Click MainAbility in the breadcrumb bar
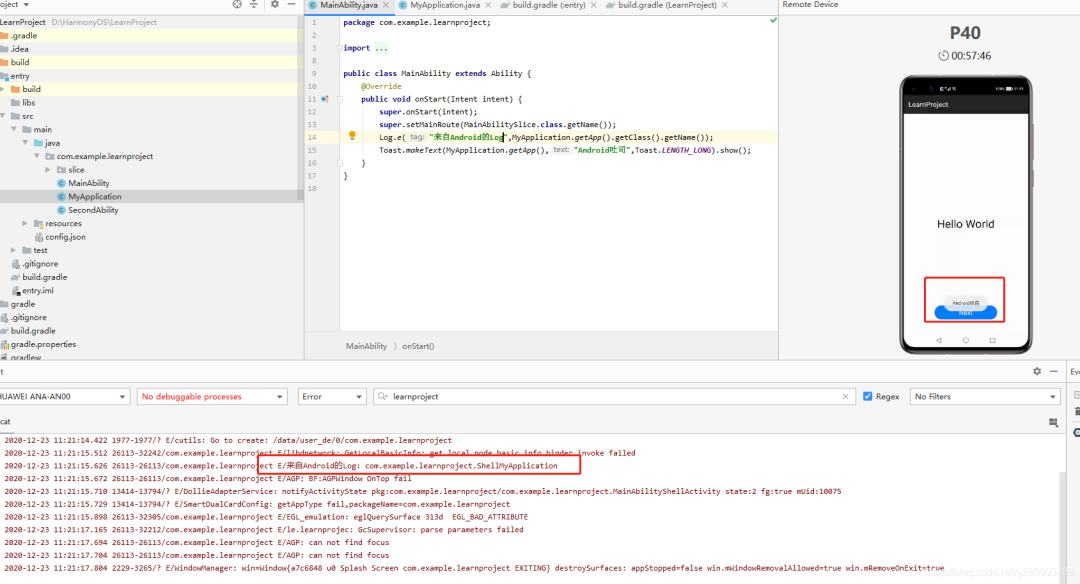Viewport: 1080px width, 584px height. click(x=366, y=346)
